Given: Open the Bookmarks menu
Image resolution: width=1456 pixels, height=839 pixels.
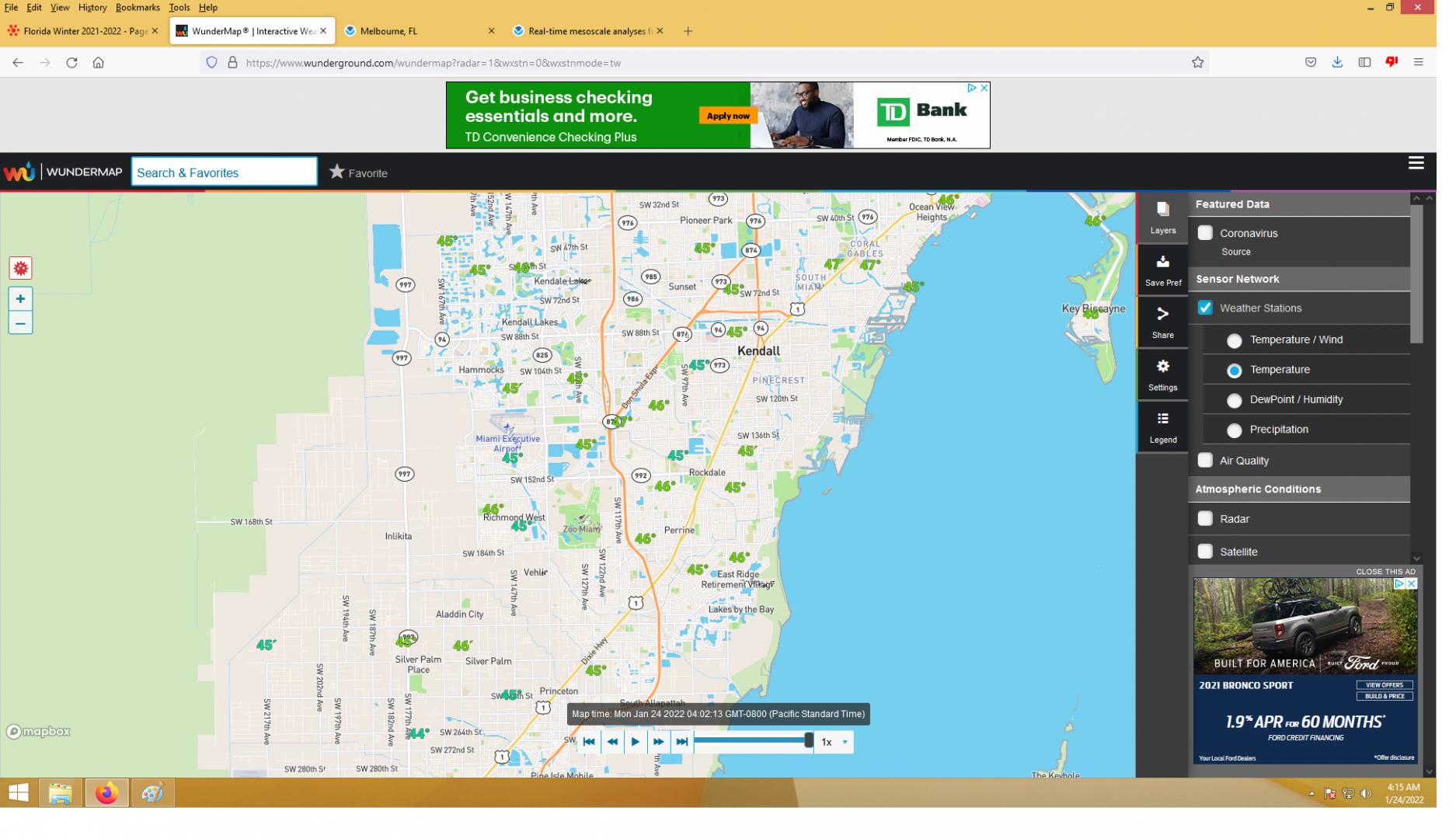Looking at the screenshot, I should tap(139, 8).
